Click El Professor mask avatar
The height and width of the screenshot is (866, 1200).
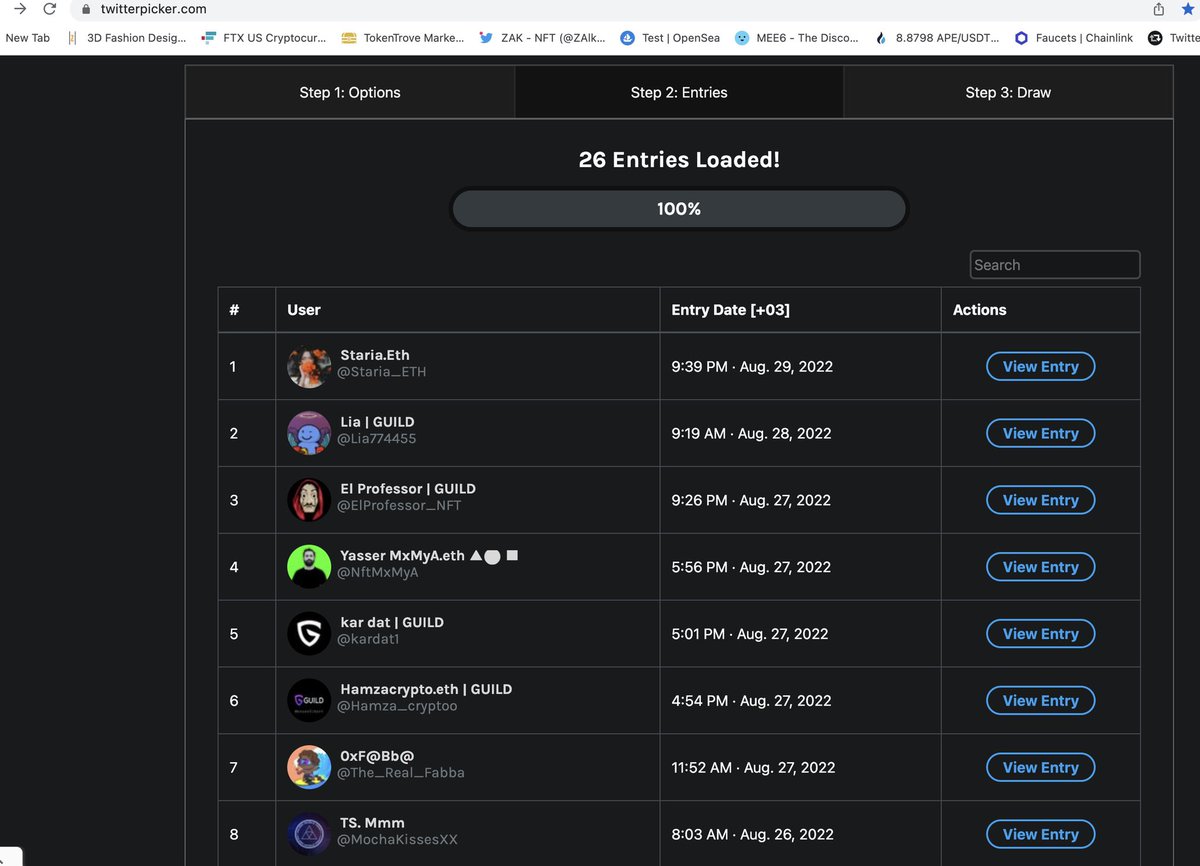point(309,500)
